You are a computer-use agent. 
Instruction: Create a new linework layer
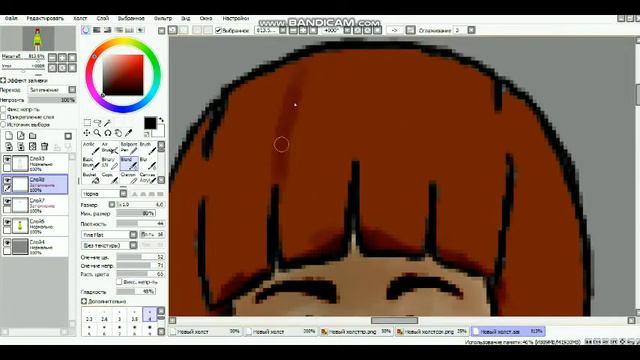point(21,136)
